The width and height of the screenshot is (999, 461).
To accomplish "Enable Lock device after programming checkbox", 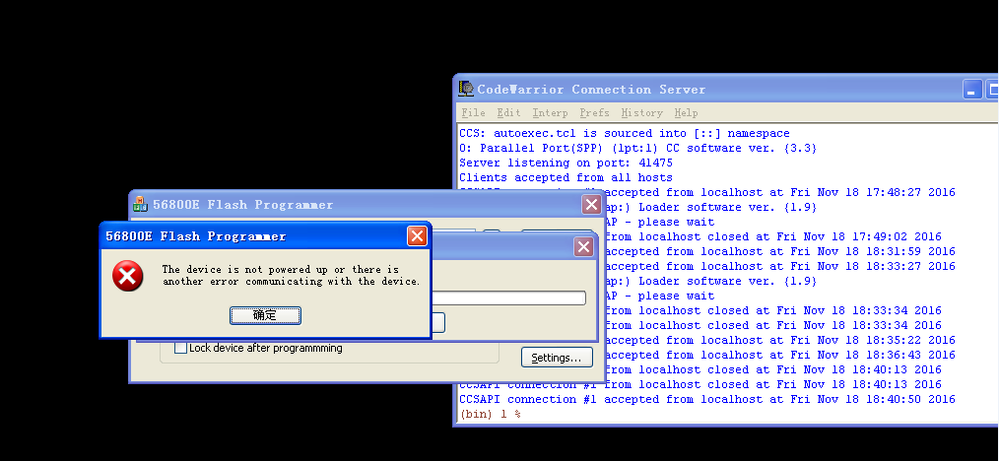I will point(181,348).
